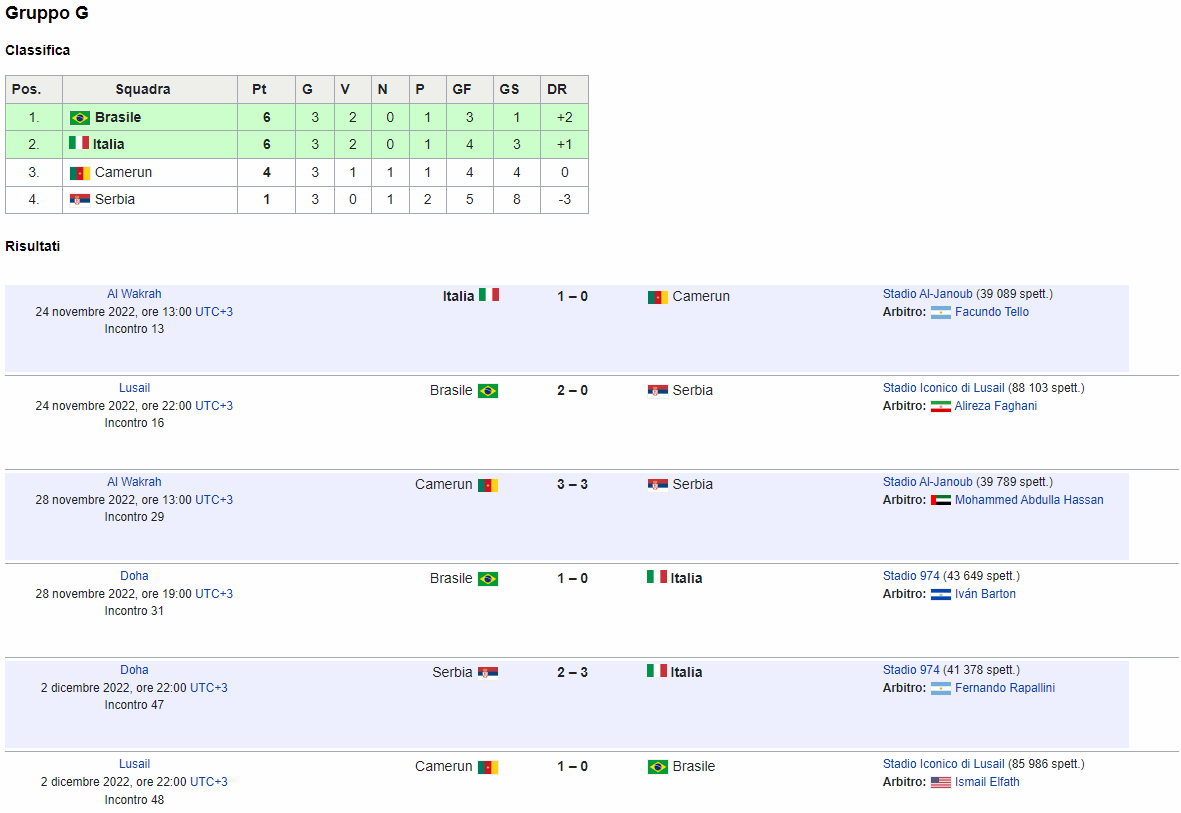Click the UTC+3 link for Incontro 16
Screen dimensions: 1181x813
click(x=214, y=405)
